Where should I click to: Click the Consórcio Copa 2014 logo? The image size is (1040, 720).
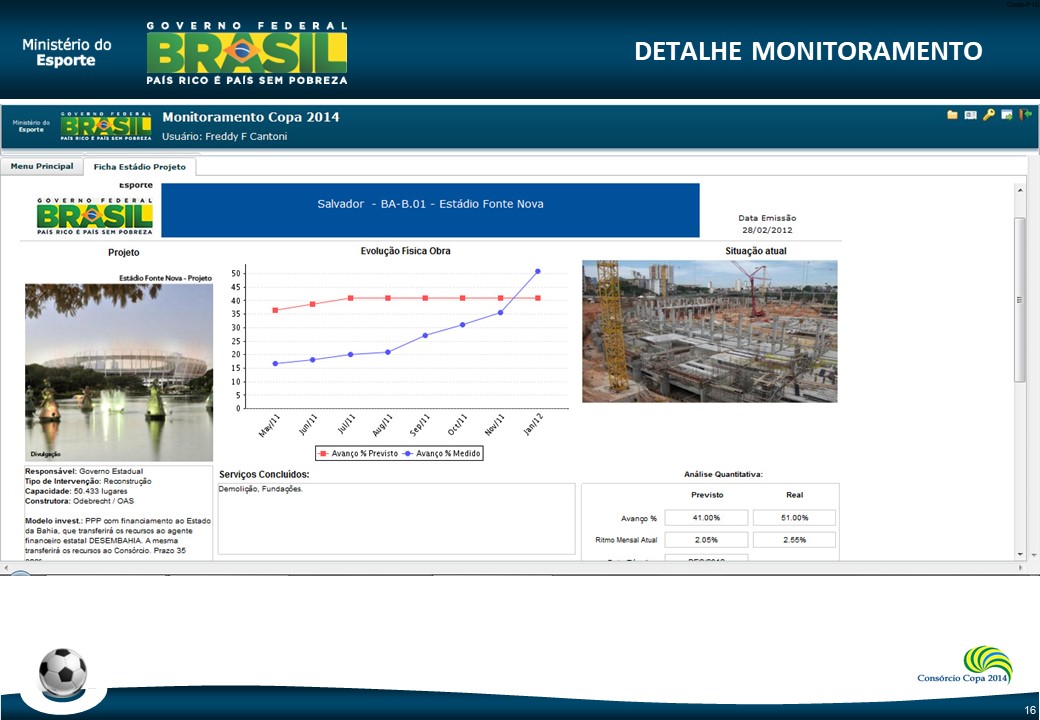[966, 665]
